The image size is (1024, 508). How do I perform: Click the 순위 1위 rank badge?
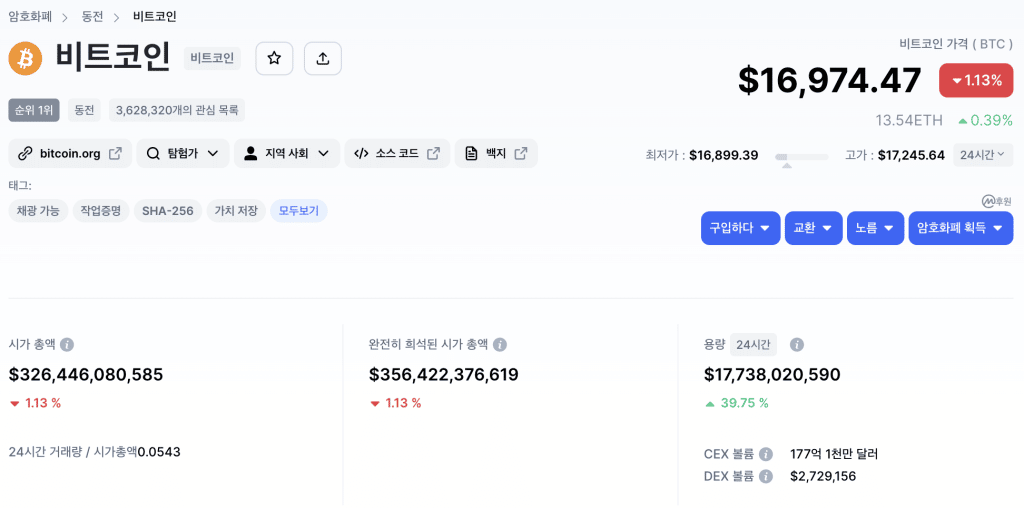click(34, 110)
